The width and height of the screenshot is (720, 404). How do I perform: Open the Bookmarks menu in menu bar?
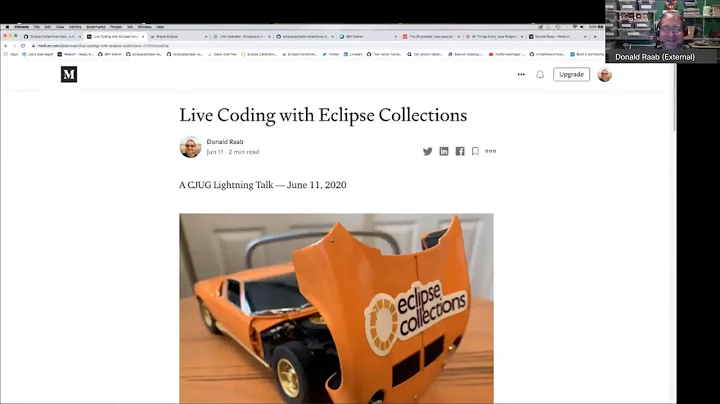(96, 27)
